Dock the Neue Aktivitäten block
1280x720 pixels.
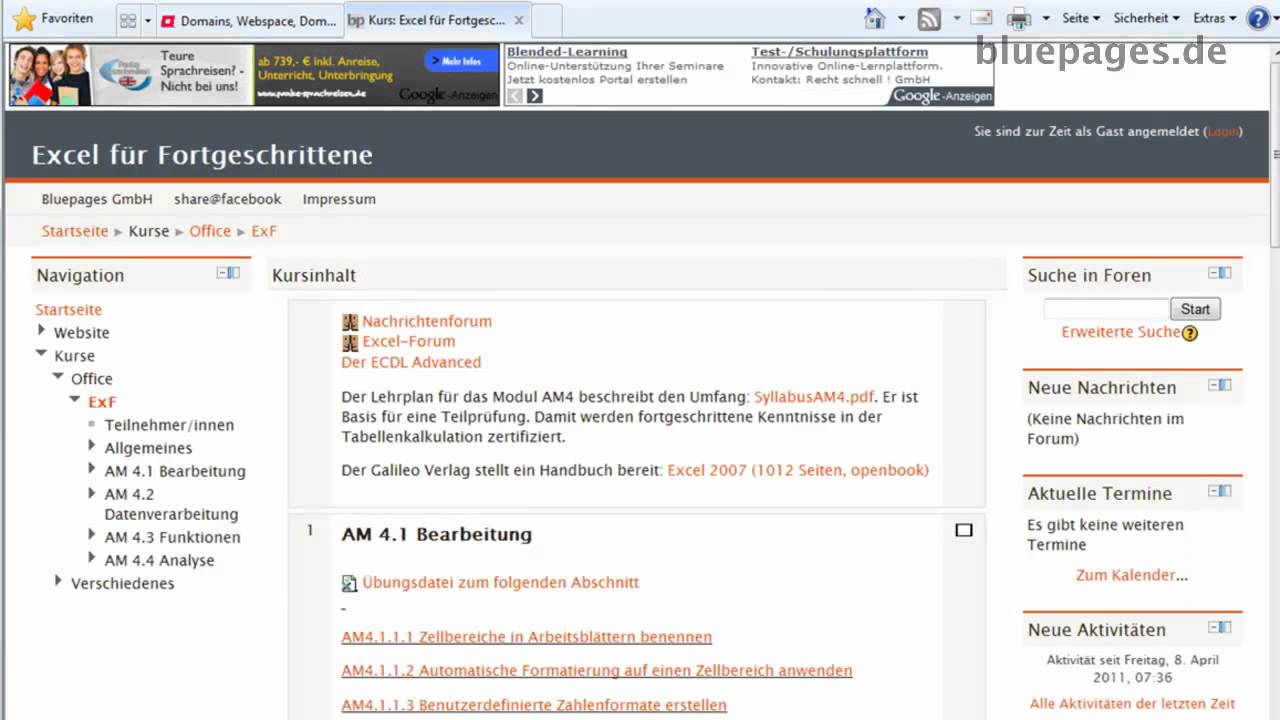pyautogui.click(x=1226, y=627)
